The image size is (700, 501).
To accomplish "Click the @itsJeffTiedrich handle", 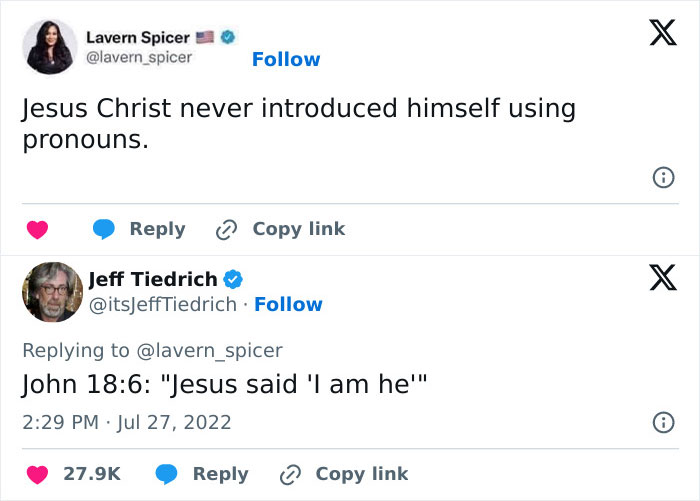I will pyautogui.click(x=163, y=304).
